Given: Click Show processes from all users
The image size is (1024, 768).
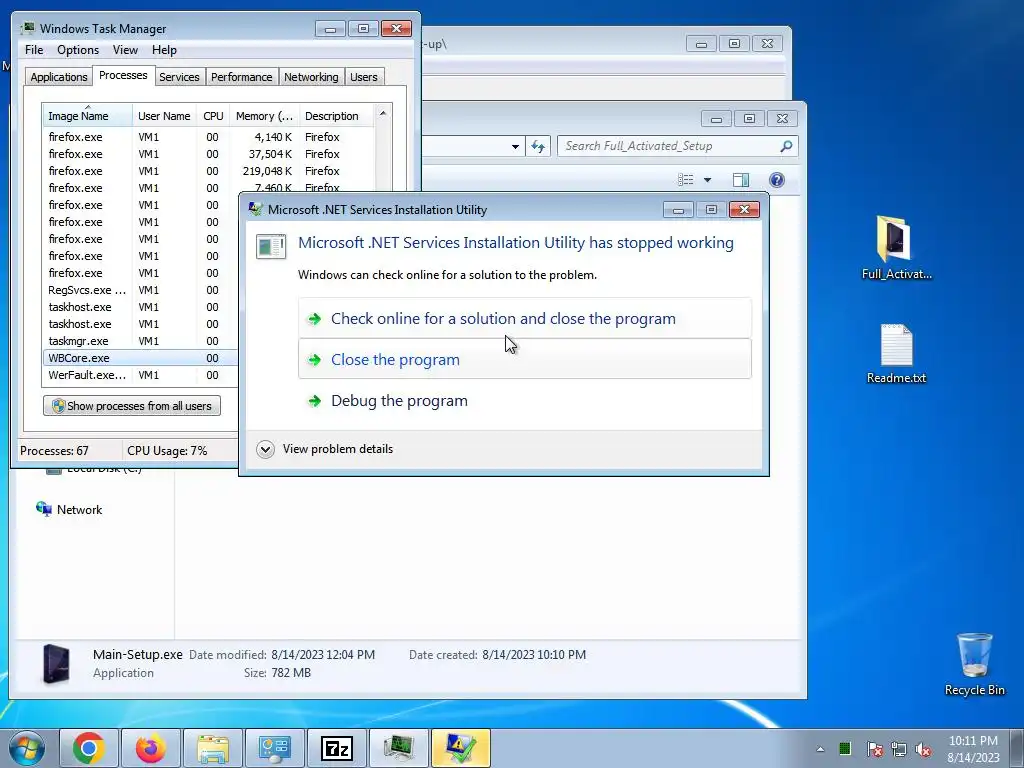Looking at the screenshot, I should point(132,406).
